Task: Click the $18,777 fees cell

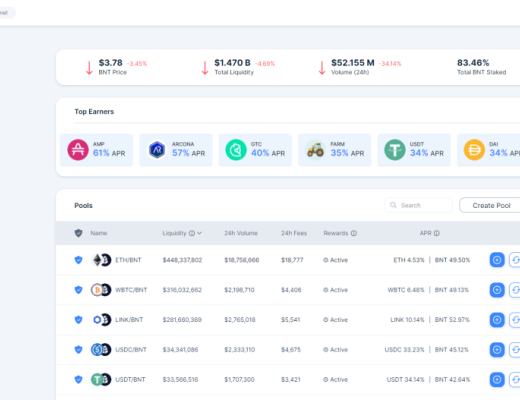Action: pyautogui.click(x=292, y=260)
